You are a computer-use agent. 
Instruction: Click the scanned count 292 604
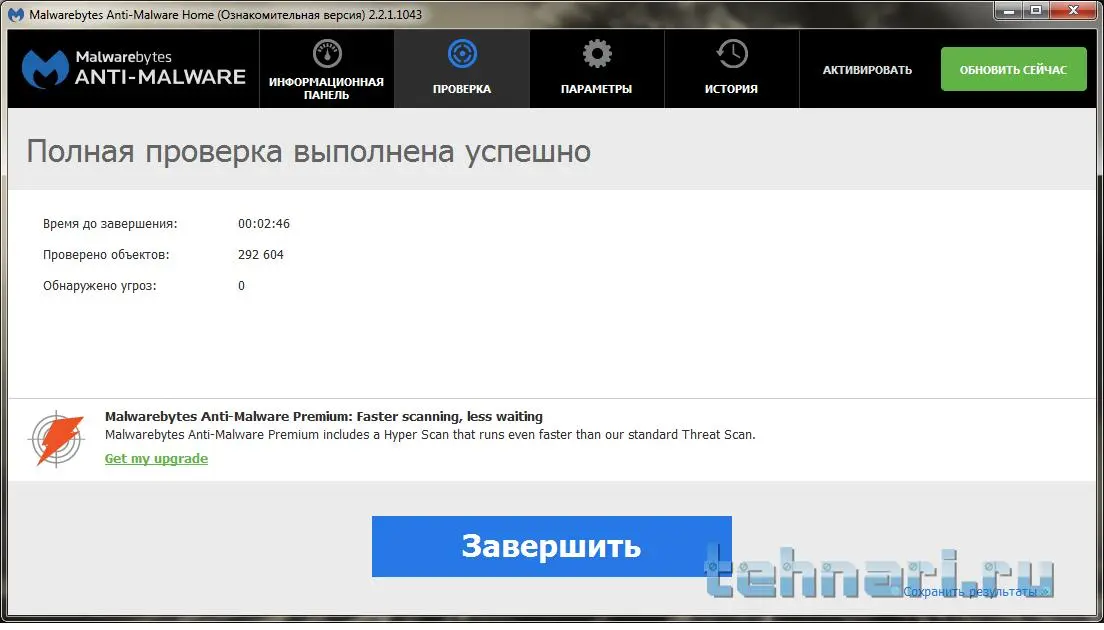click(261, 255)
